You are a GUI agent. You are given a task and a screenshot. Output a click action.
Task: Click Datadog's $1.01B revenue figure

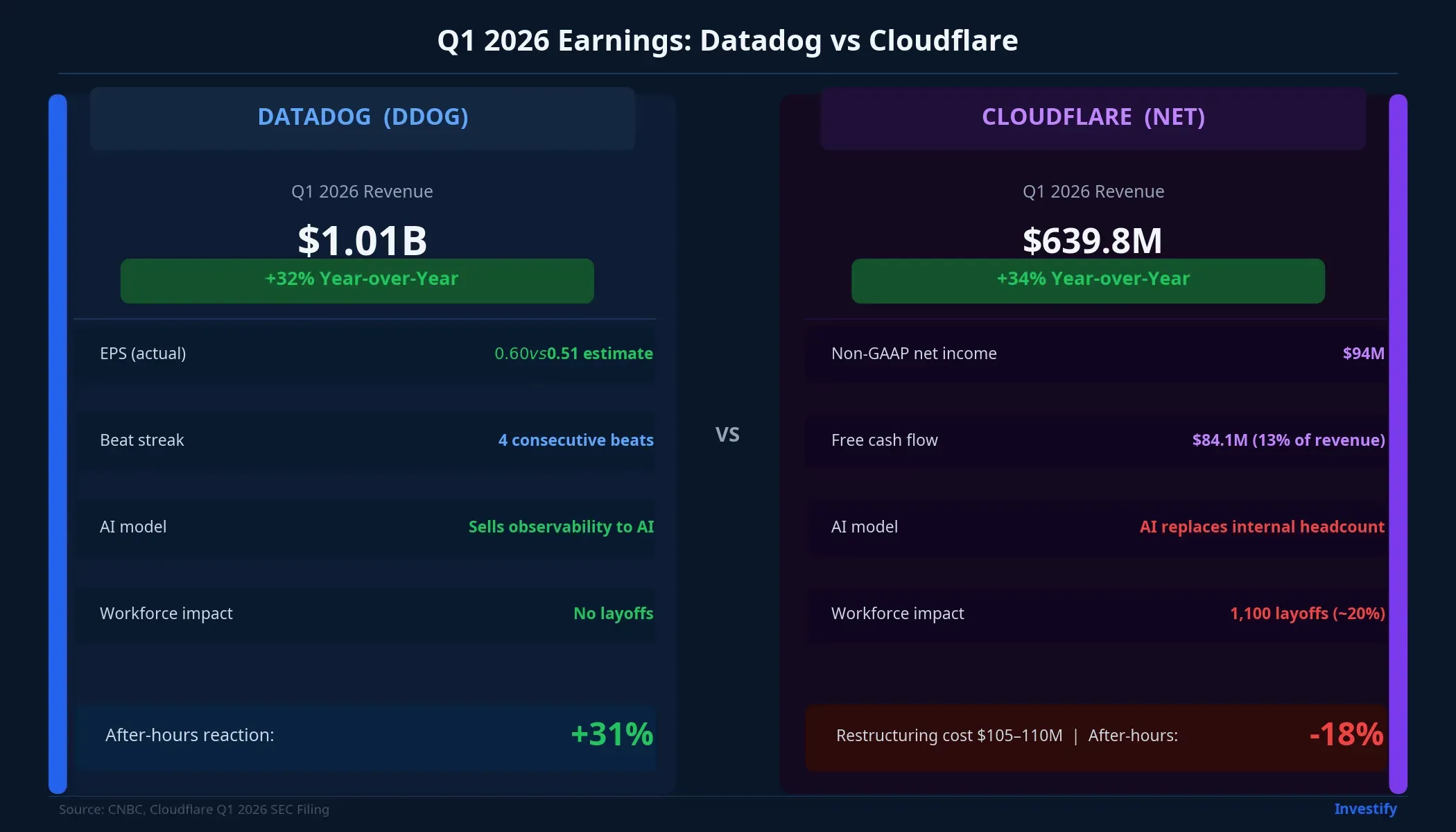[363, 241]
